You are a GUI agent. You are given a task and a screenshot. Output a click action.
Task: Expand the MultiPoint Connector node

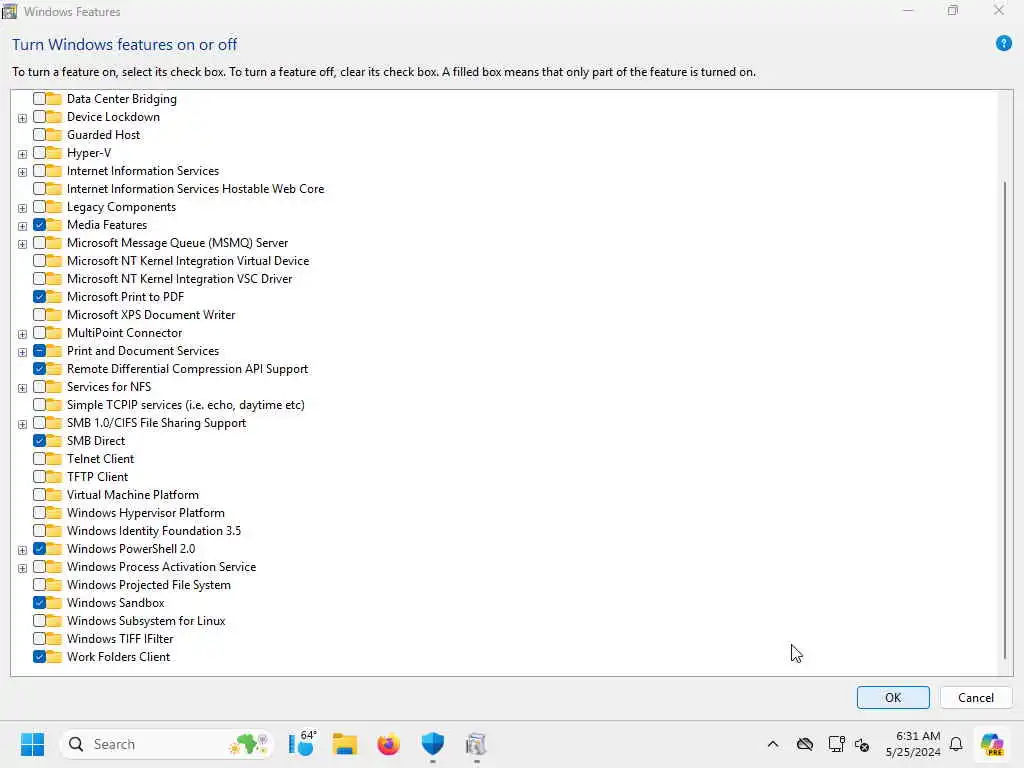coord(22,334)
